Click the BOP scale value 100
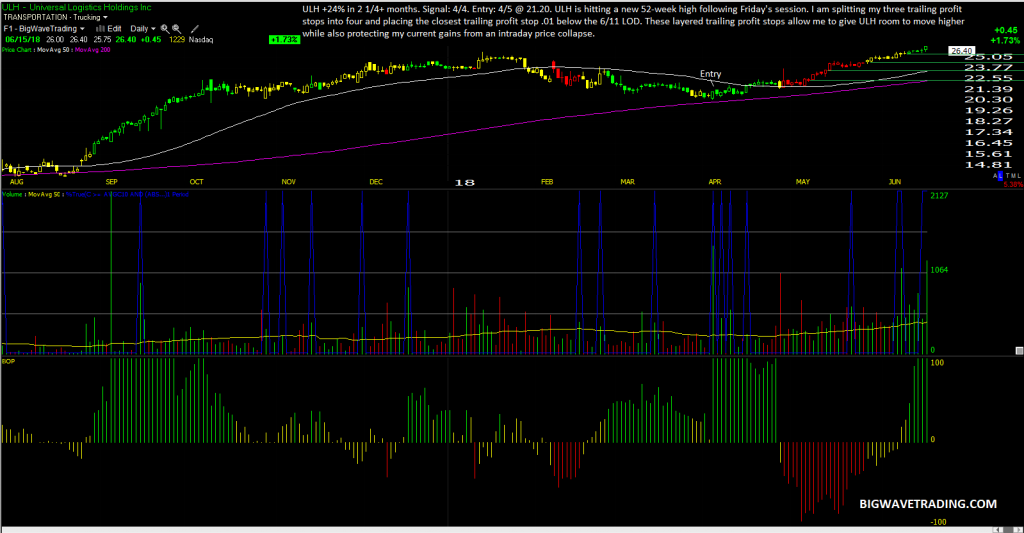Screen dimensions: 1024x533 937,363
